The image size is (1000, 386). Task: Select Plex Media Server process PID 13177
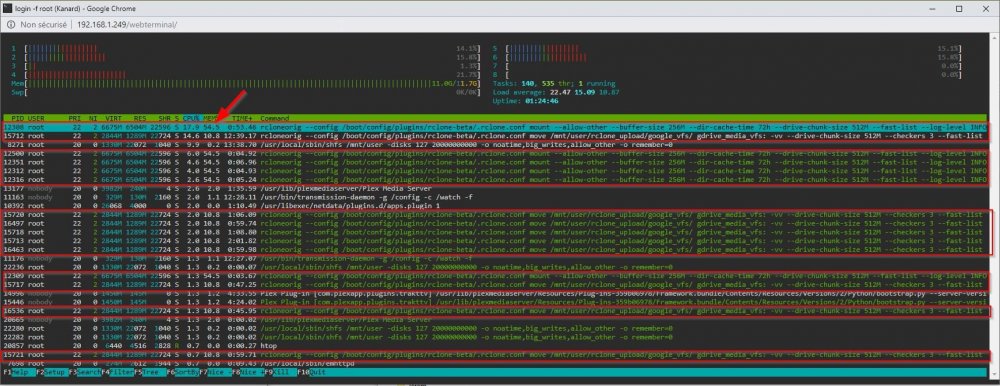click(495, 189)
